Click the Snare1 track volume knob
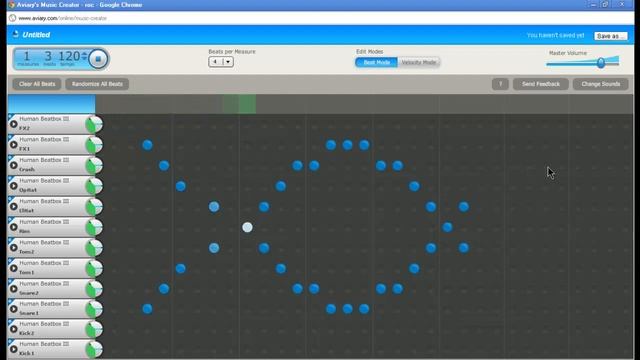The width and height of the screenshot is (640, 360). click(94, 309)
